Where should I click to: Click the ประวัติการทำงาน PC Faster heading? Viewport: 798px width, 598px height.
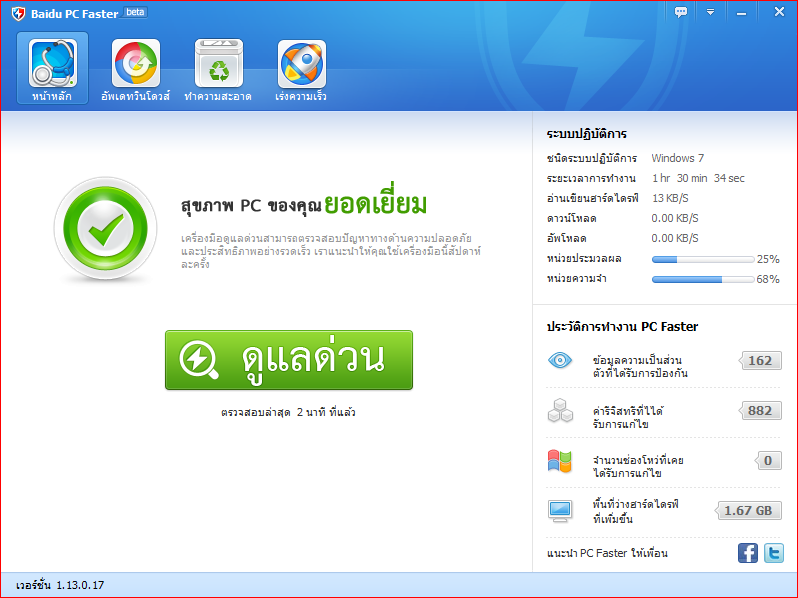(x=622, y=327)
